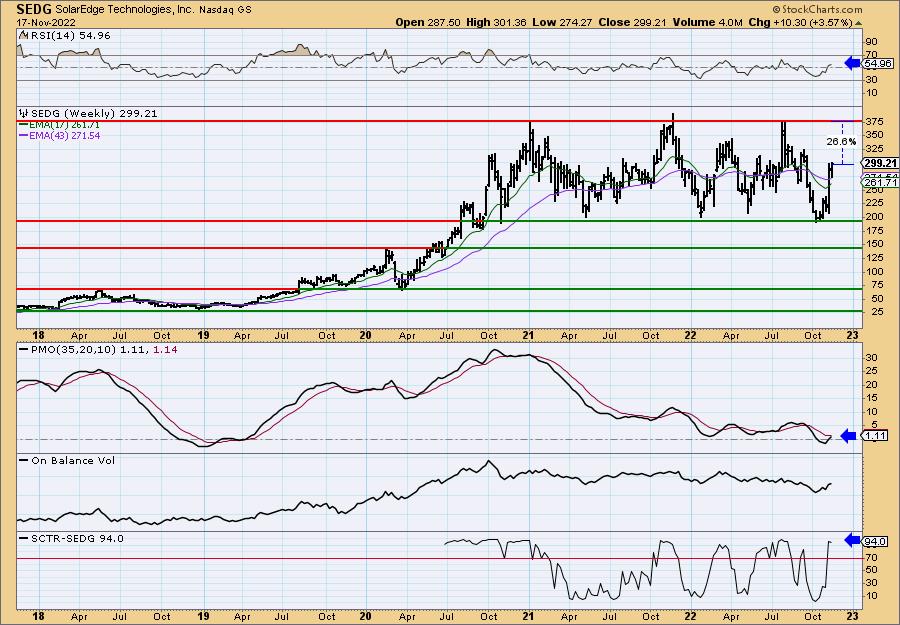
Task: Click the 261.71 EMA price tag on axis
Action: pos(879,183)
